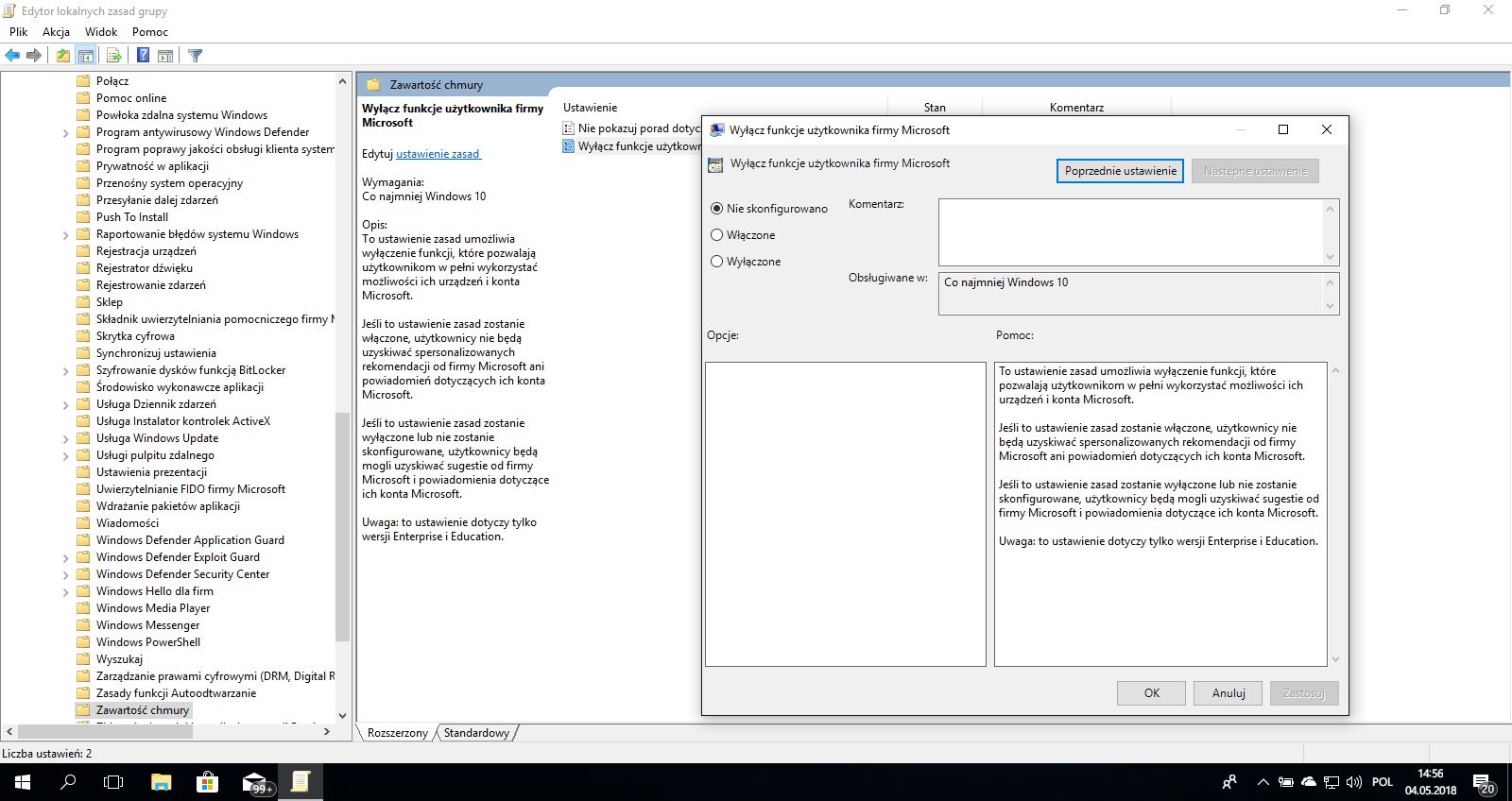Go up one level with folder-arrow icon
Image resolution: width=1512 pixels, height=801 pixels.
tap(62, 56)
